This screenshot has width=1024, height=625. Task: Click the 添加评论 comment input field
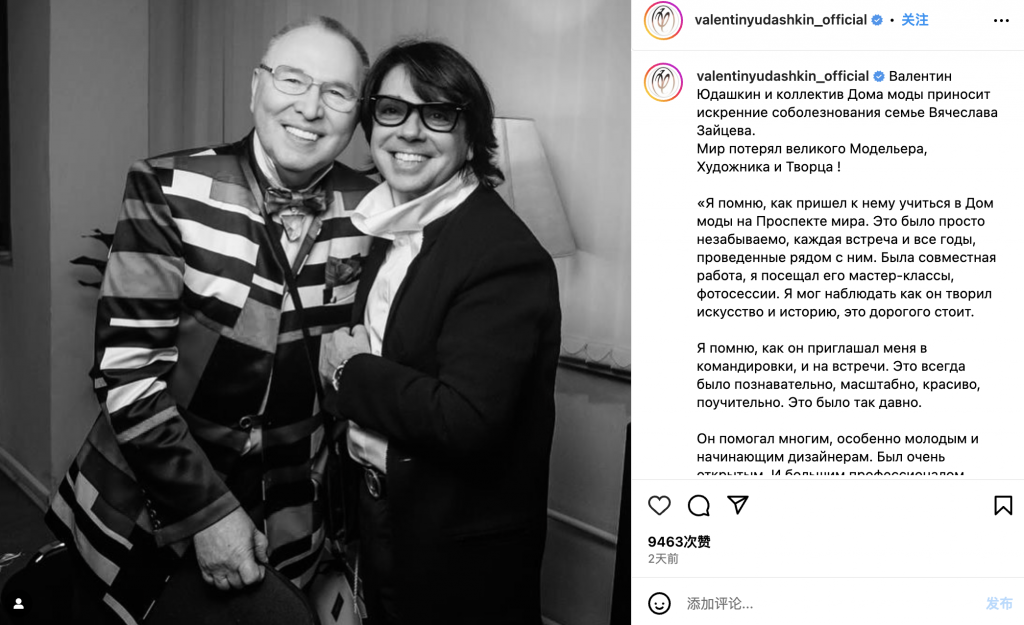coord(829,603)
